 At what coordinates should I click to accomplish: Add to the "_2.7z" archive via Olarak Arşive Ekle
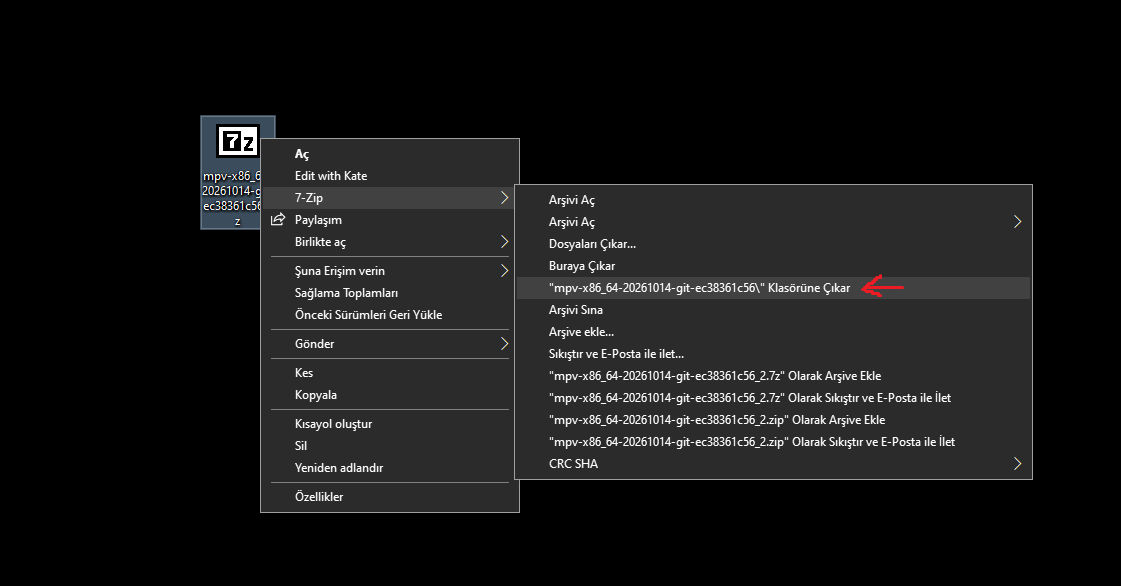pos(774,376)
